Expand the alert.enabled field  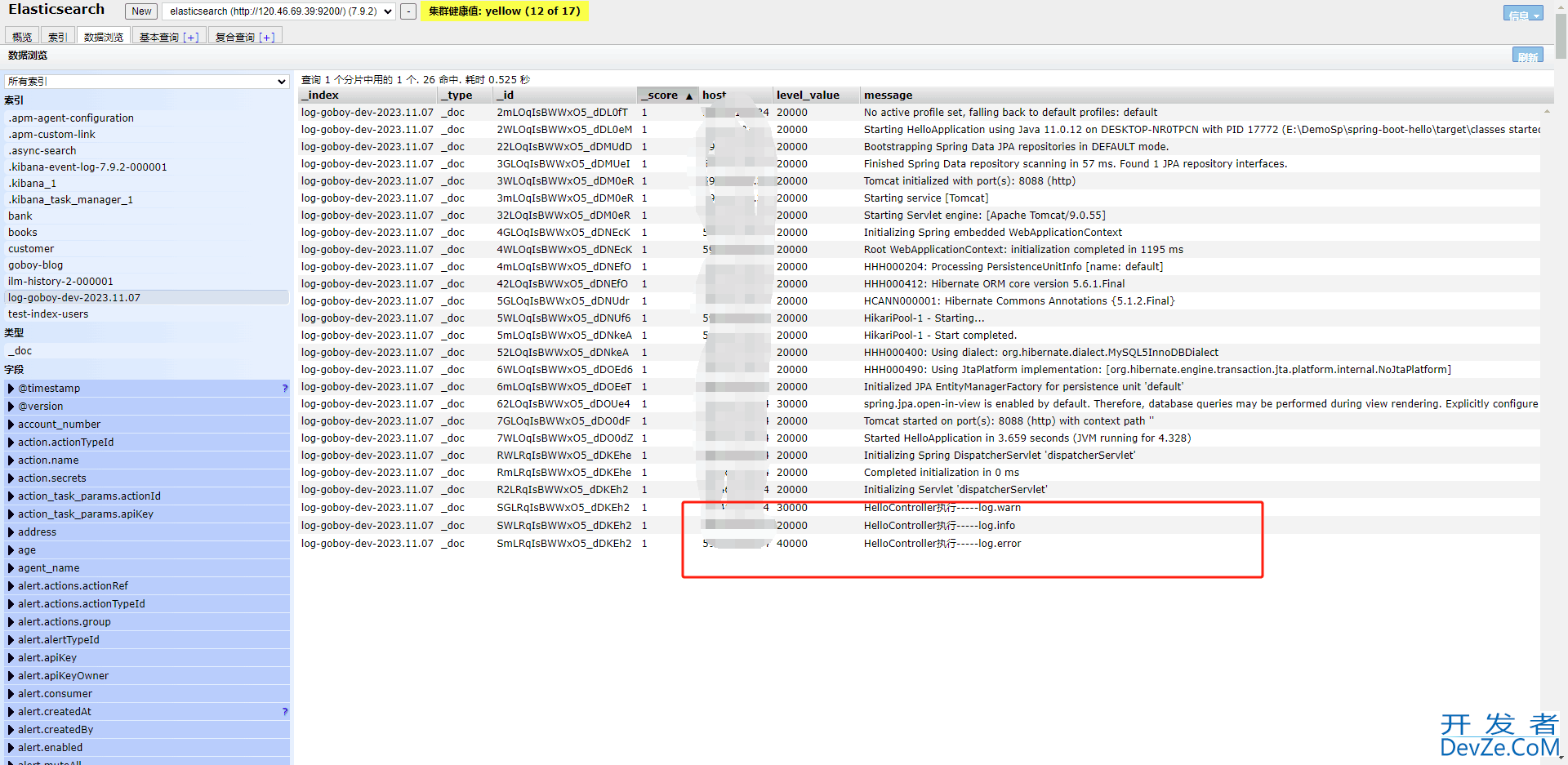147,748
